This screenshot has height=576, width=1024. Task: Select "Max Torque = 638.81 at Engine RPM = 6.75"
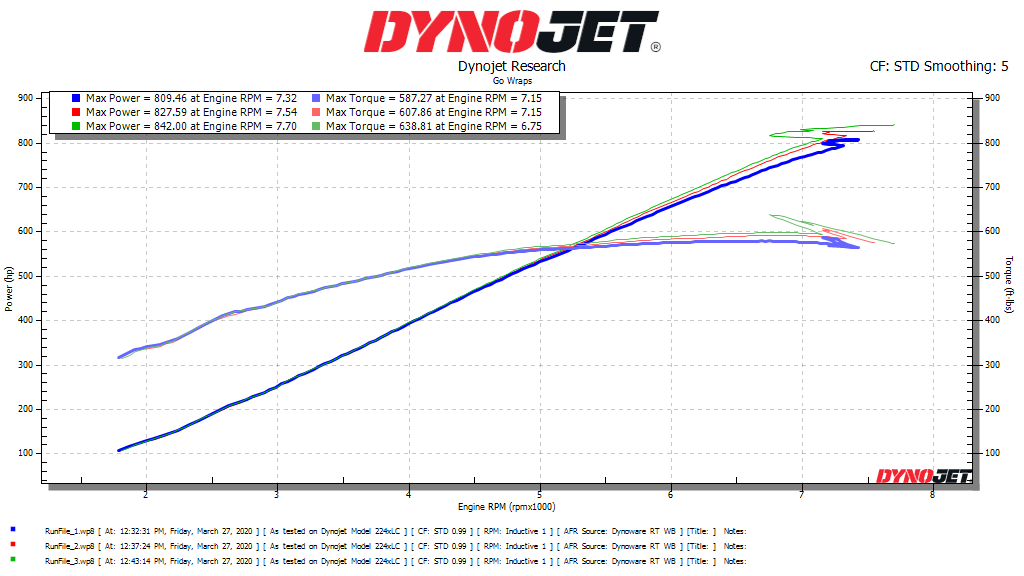434,126
